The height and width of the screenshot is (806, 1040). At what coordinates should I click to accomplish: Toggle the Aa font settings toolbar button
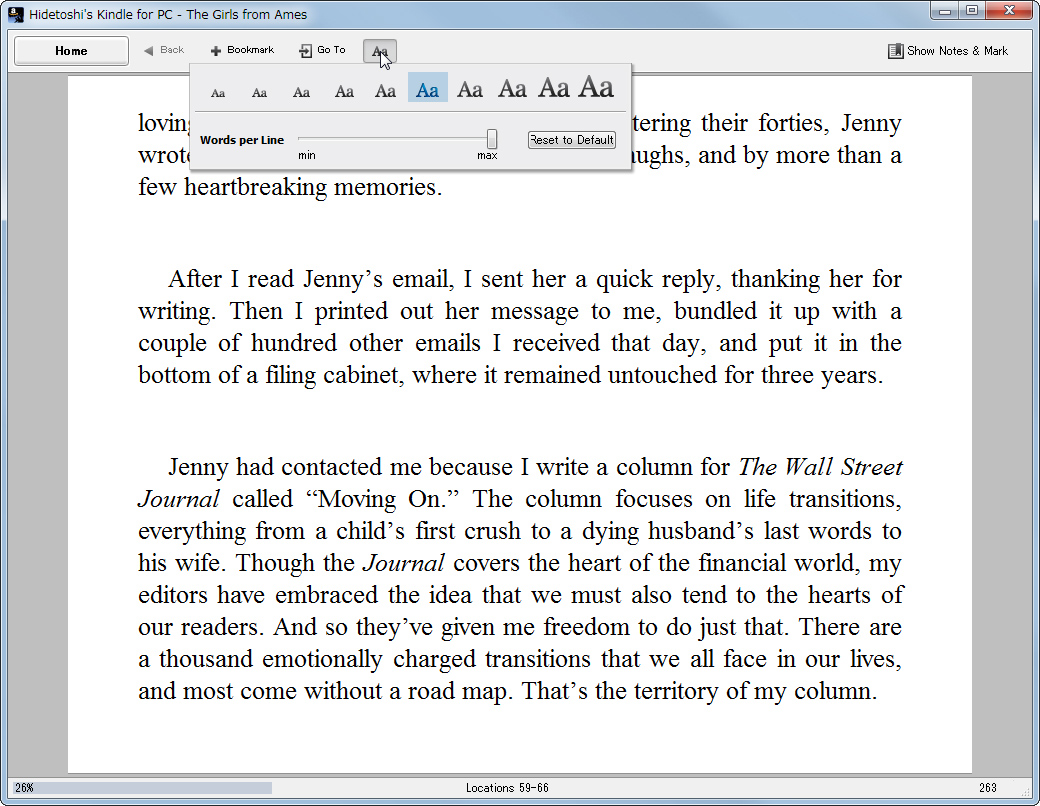tap(379, 51)
